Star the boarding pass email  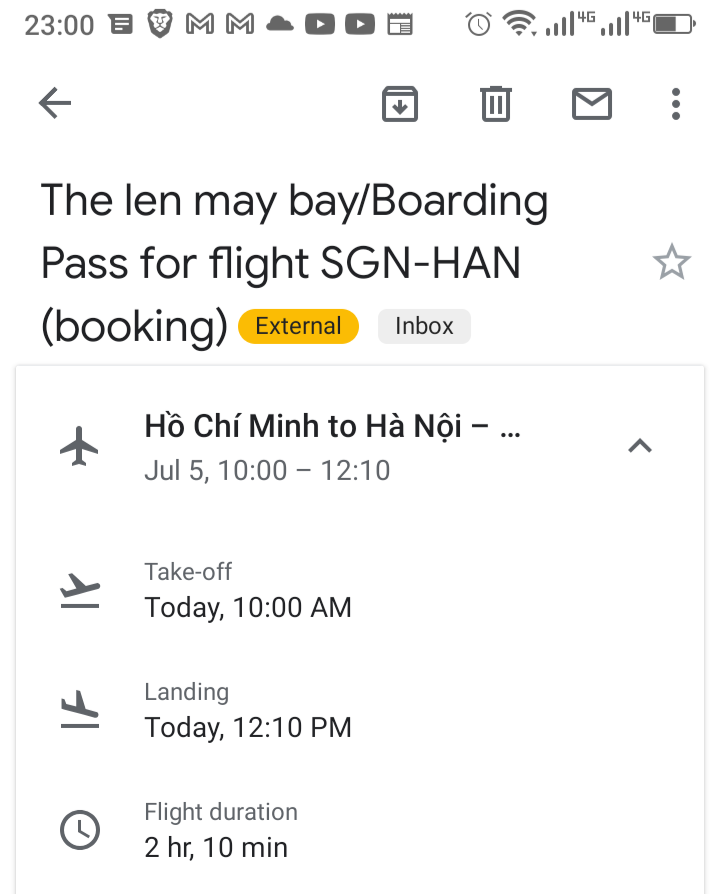pyautogui.click(x=671, y=264)
